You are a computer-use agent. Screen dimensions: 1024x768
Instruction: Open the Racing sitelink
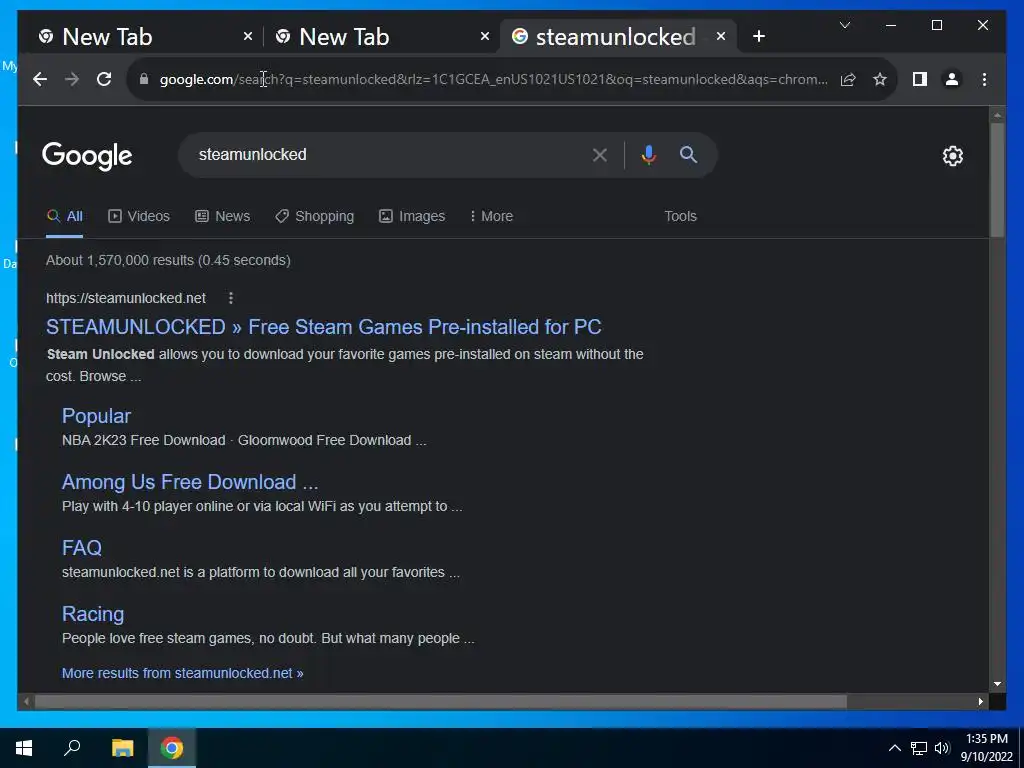pos(93,614)
